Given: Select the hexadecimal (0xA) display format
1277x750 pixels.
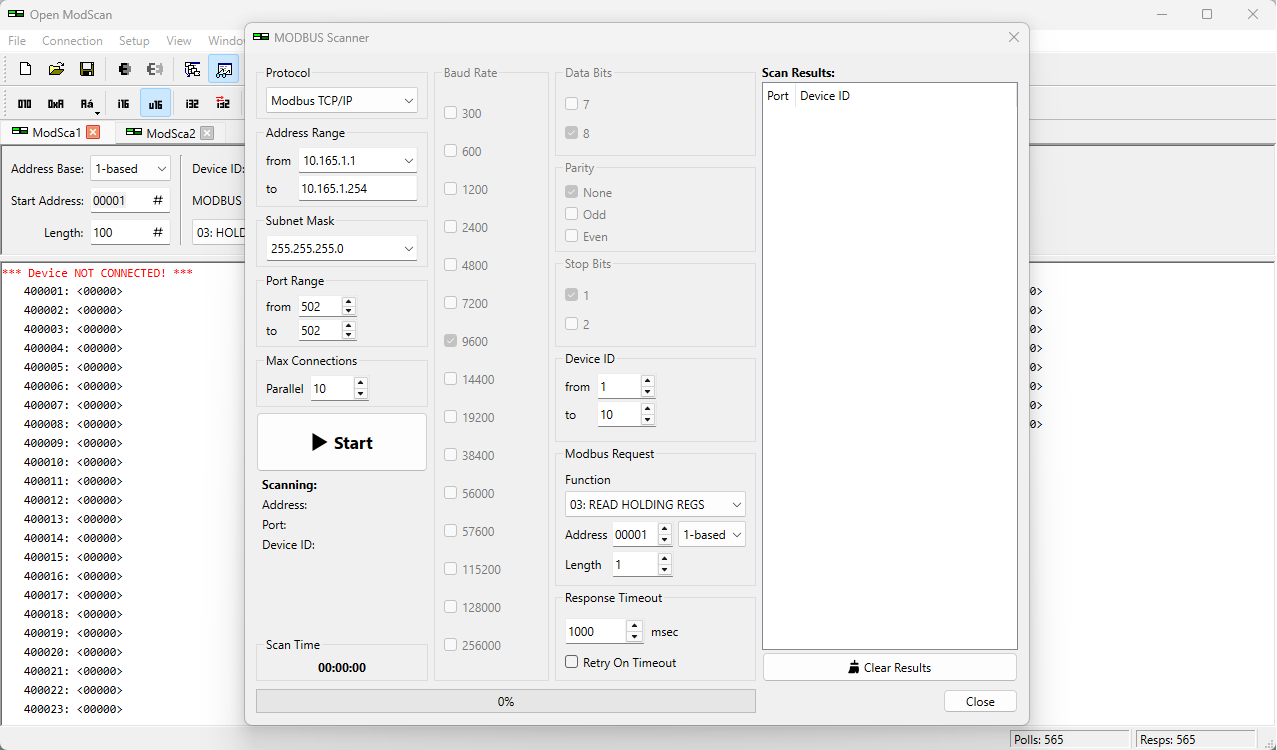Looking at the screenshot, I should tap(56, 103).
